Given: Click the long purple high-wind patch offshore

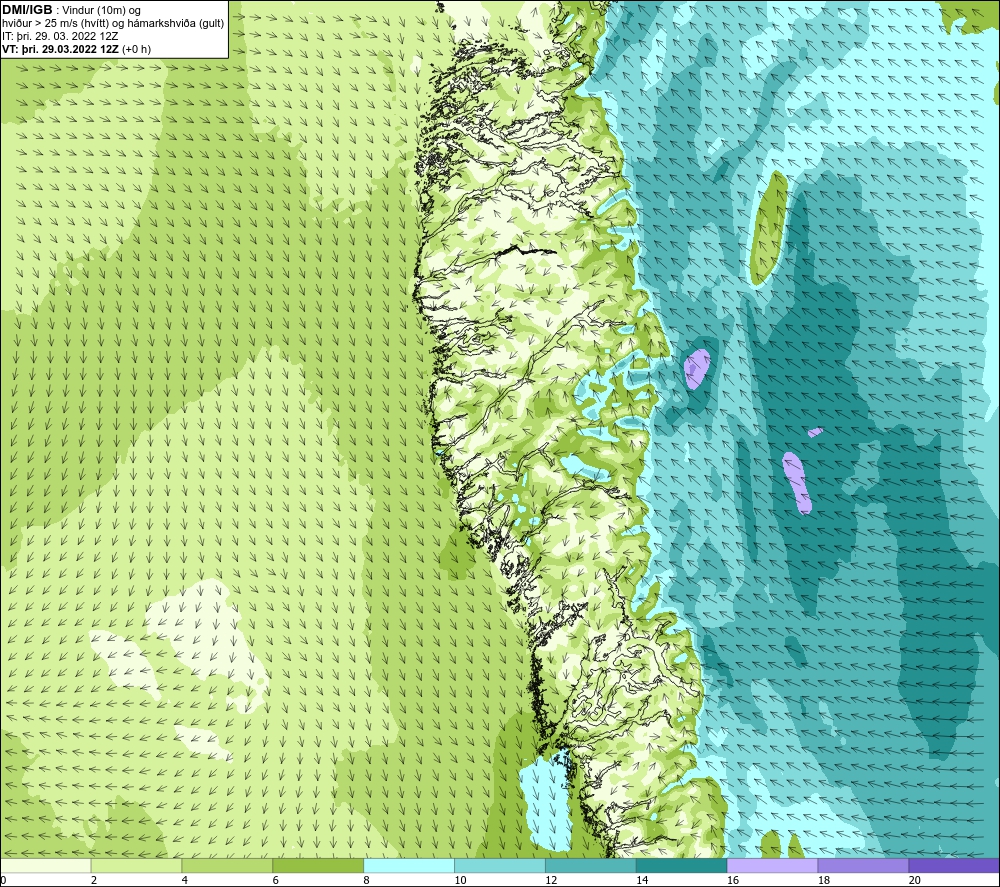Looking at the screenshot, I should point(797,483).
